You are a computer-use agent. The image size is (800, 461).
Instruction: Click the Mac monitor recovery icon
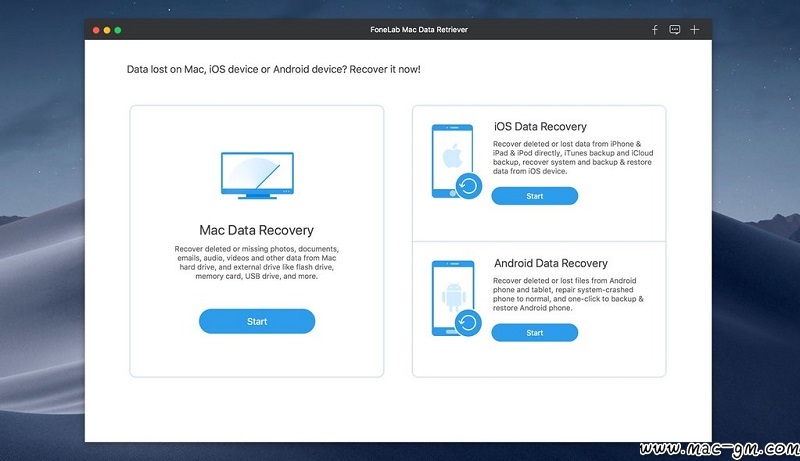click(257, 175)
